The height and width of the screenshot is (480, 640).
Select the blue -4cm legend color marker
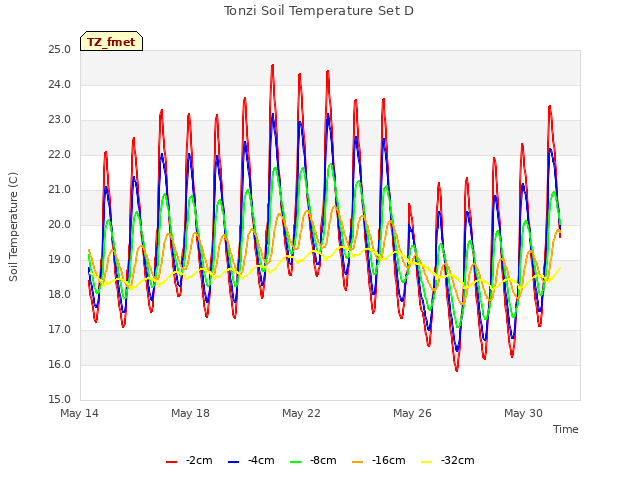point(233,462)
